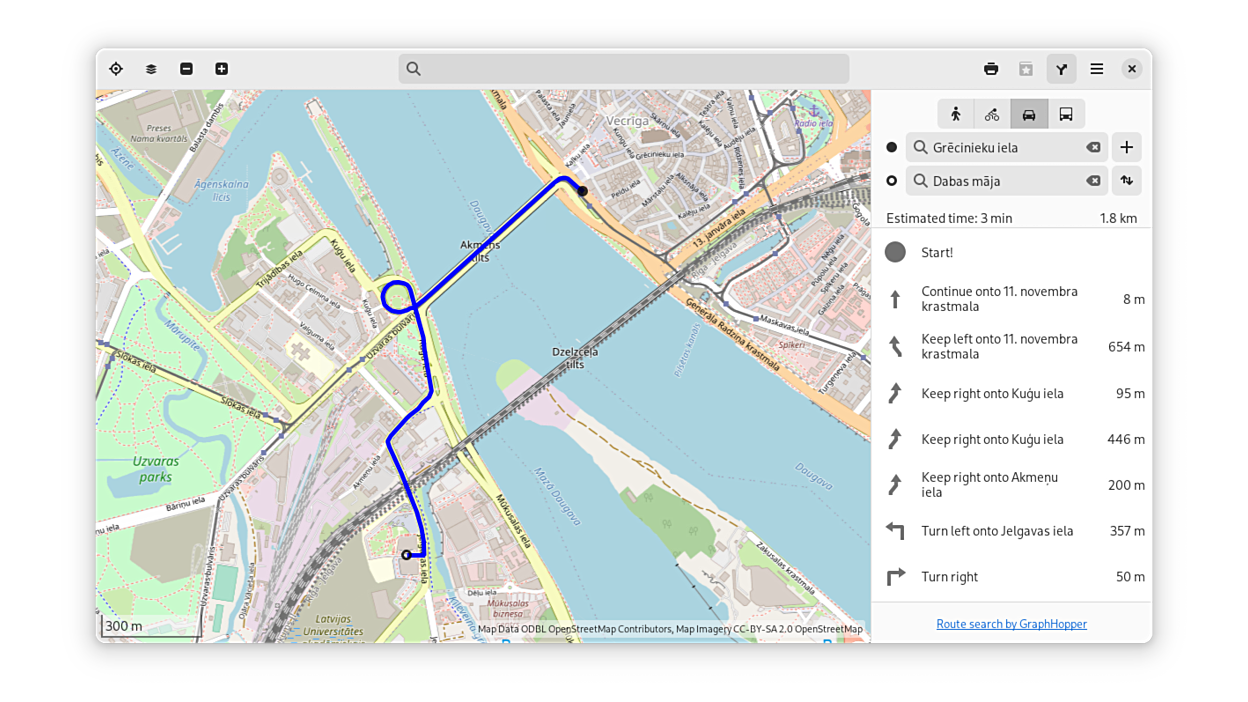Toggle the route planner sidebar
This screenshot has height=702, width=1248.
tap(1061, 69)
